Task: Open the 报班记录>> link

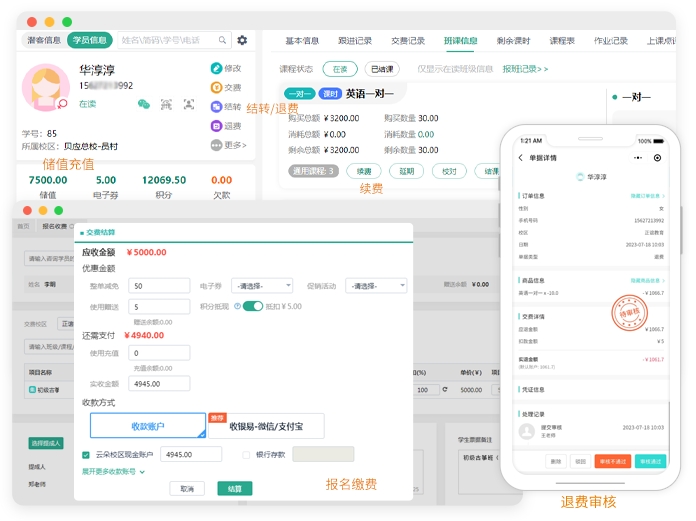Action: pyautogui.click(x=525, y=69)
